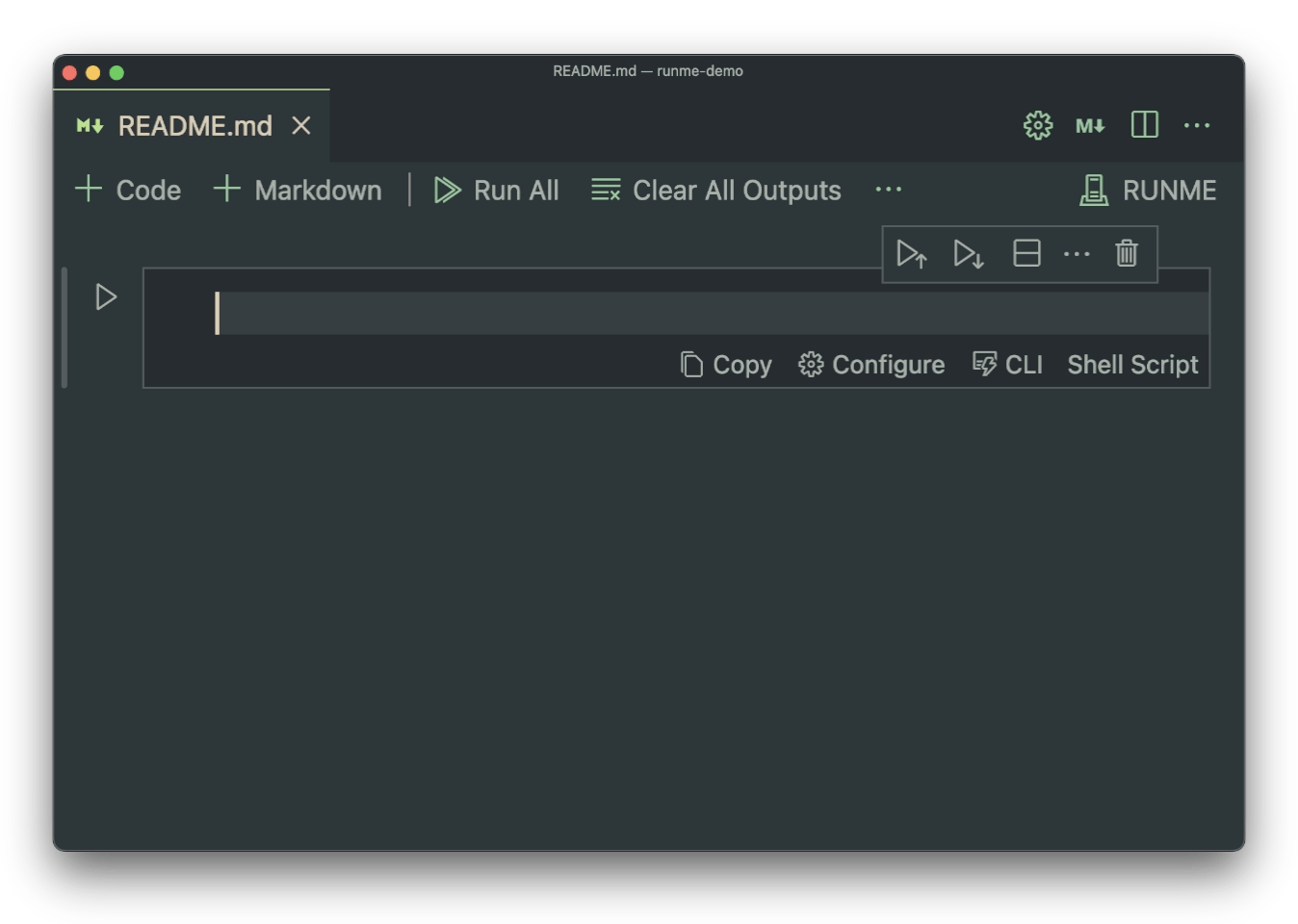Split the editor to the right

(1145, 125)
